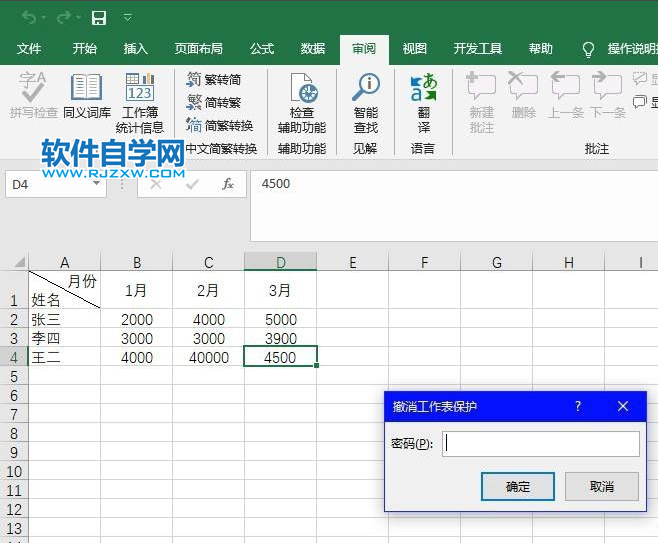Select the active cell with 4500
658x543 pixels.
click(x=280, y=357)
